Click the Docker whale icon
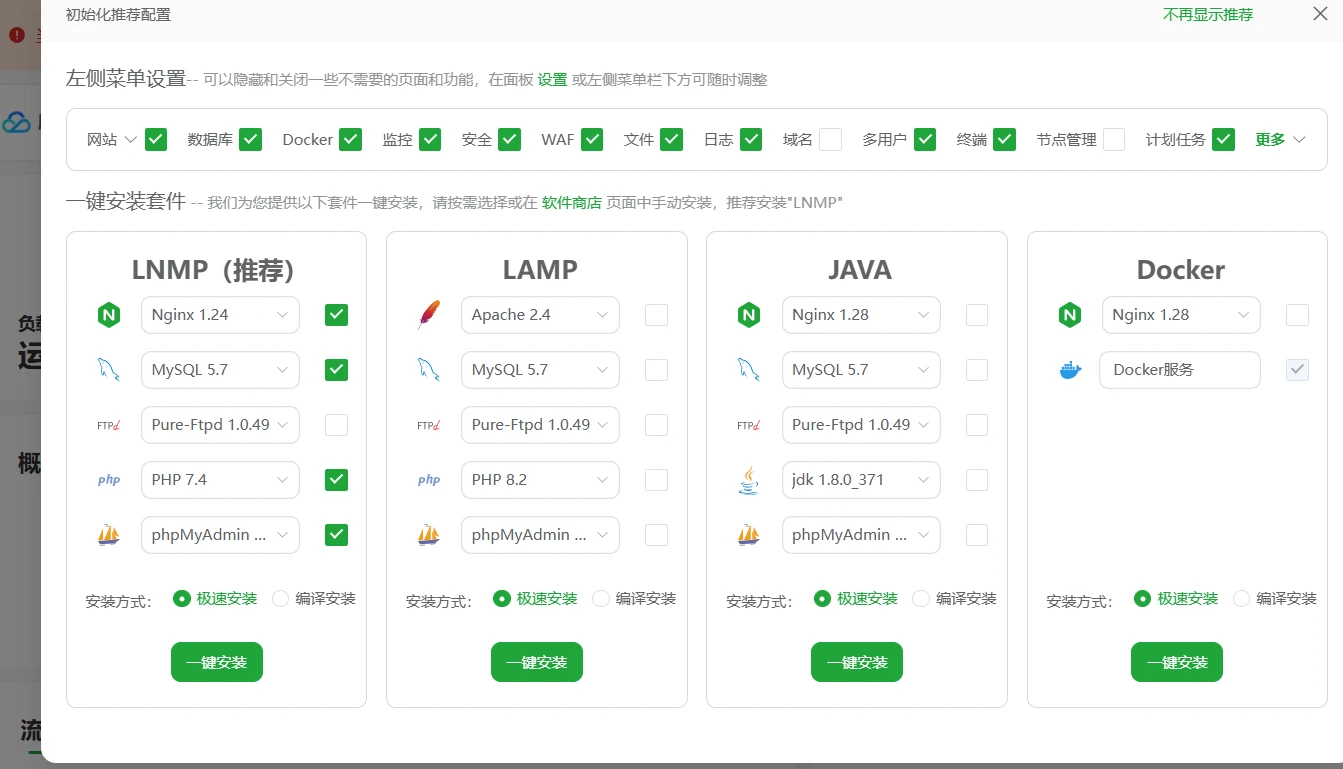Image resolution: width=1343 pixels, height=769 pixels. [1070, 370]
